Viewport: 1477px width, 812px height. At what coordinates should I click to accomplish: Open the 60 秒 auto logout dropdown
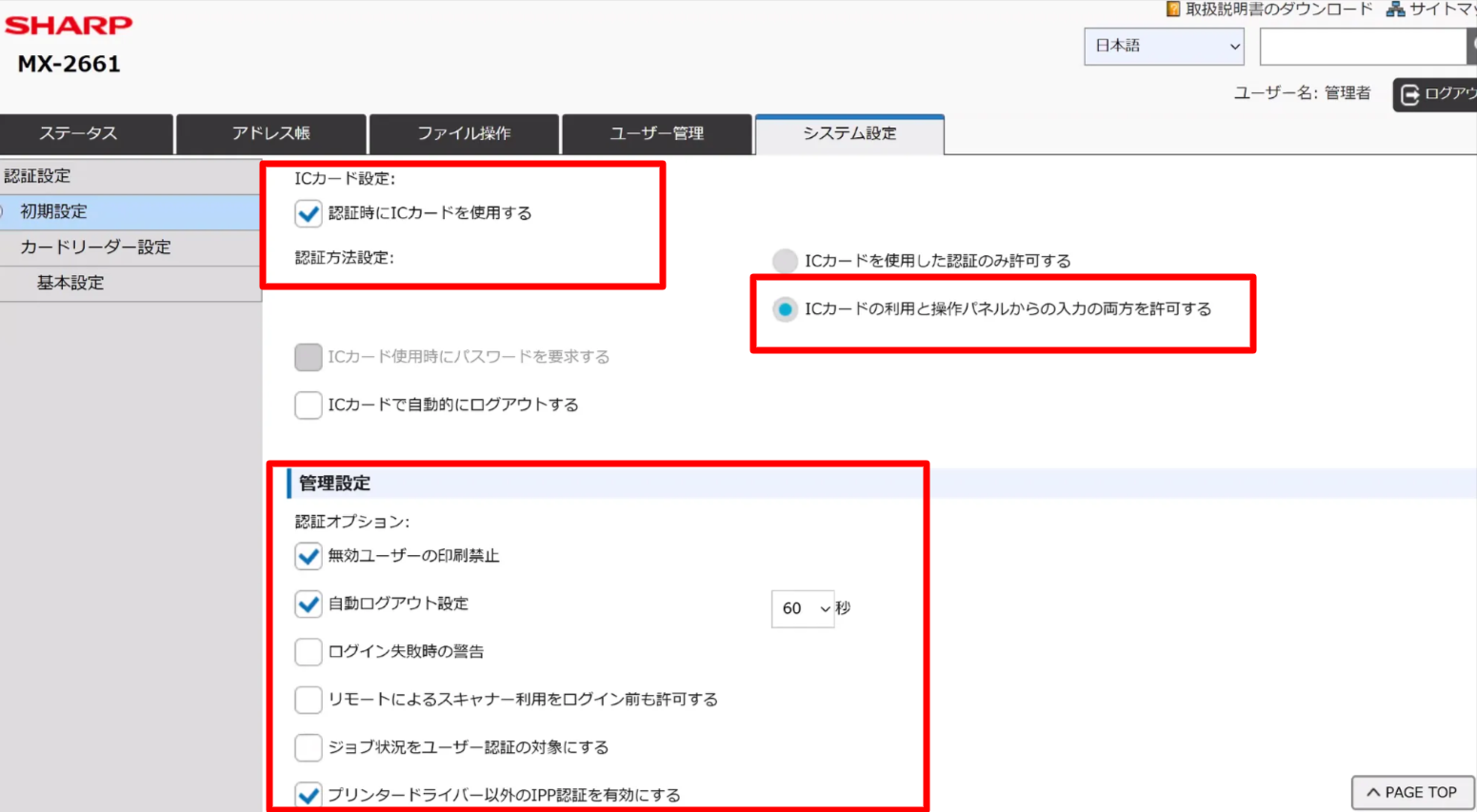point(803,608)
